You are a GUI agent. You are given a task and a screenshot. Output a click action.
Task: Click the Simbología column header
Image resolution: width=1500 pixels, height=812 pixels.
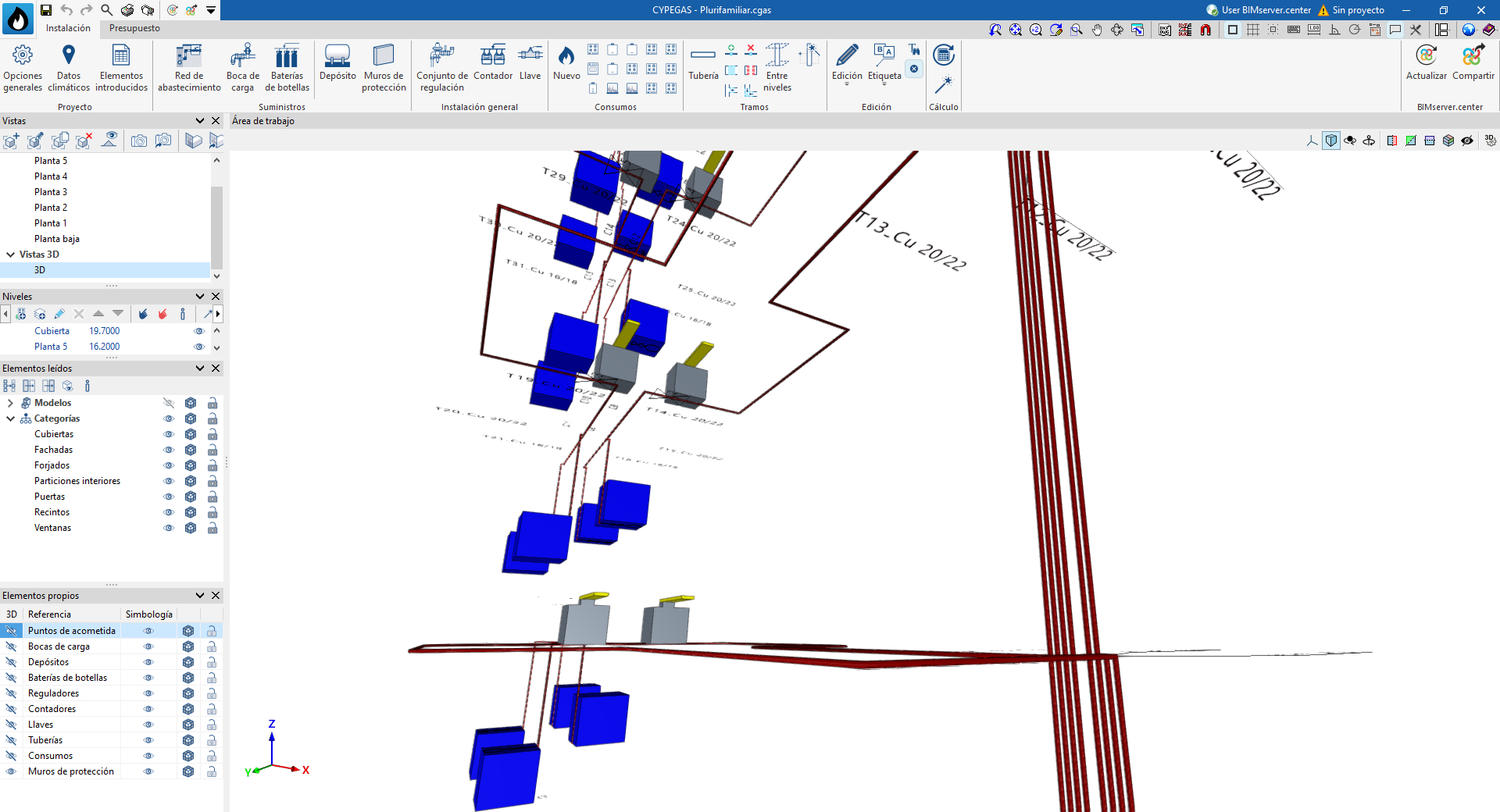tap(148, 614)
